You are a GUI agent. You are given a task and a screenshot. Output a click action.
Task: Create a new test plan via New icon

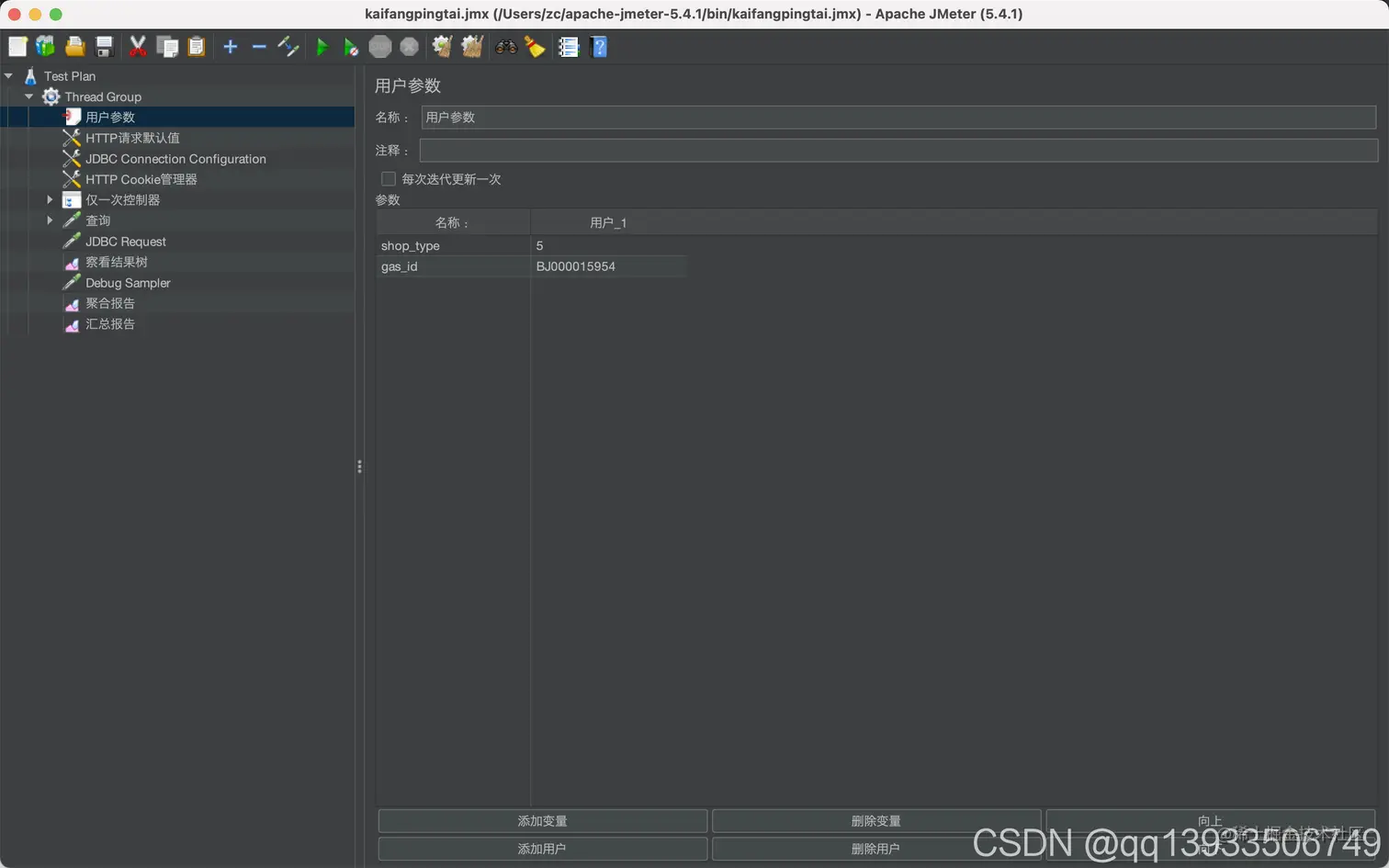(17, 47)
